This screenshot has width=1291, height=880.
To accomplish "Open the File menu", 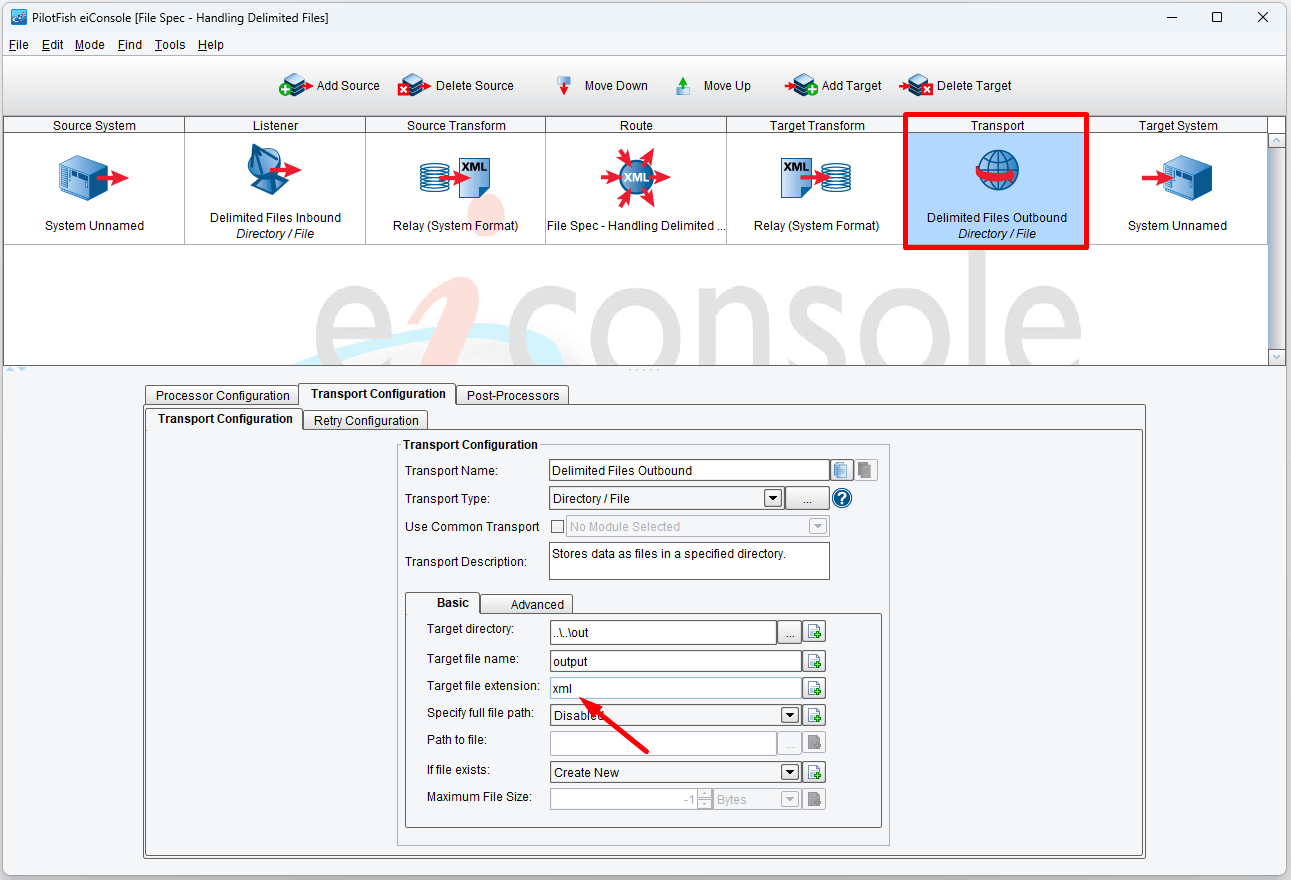I will pos(19,45).
